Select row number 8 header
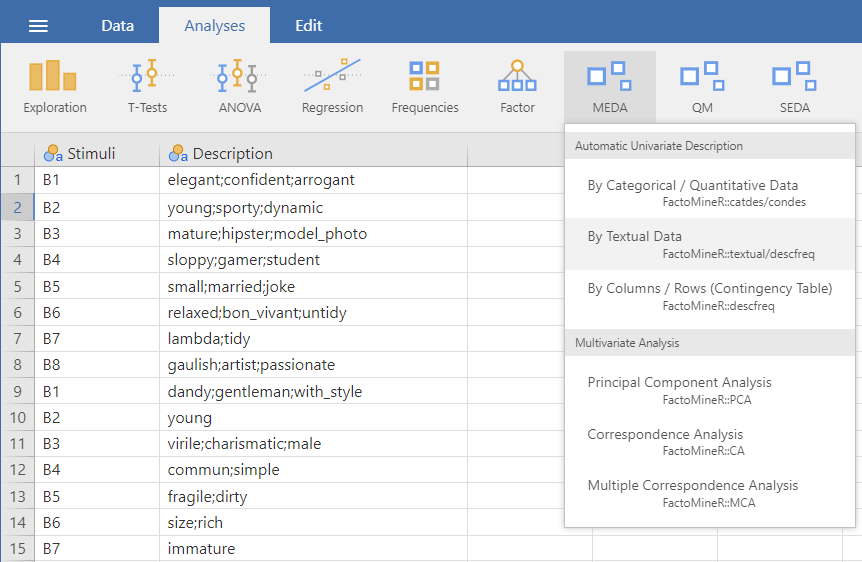This screenshot has height=562, width=862. click(18, 365)
